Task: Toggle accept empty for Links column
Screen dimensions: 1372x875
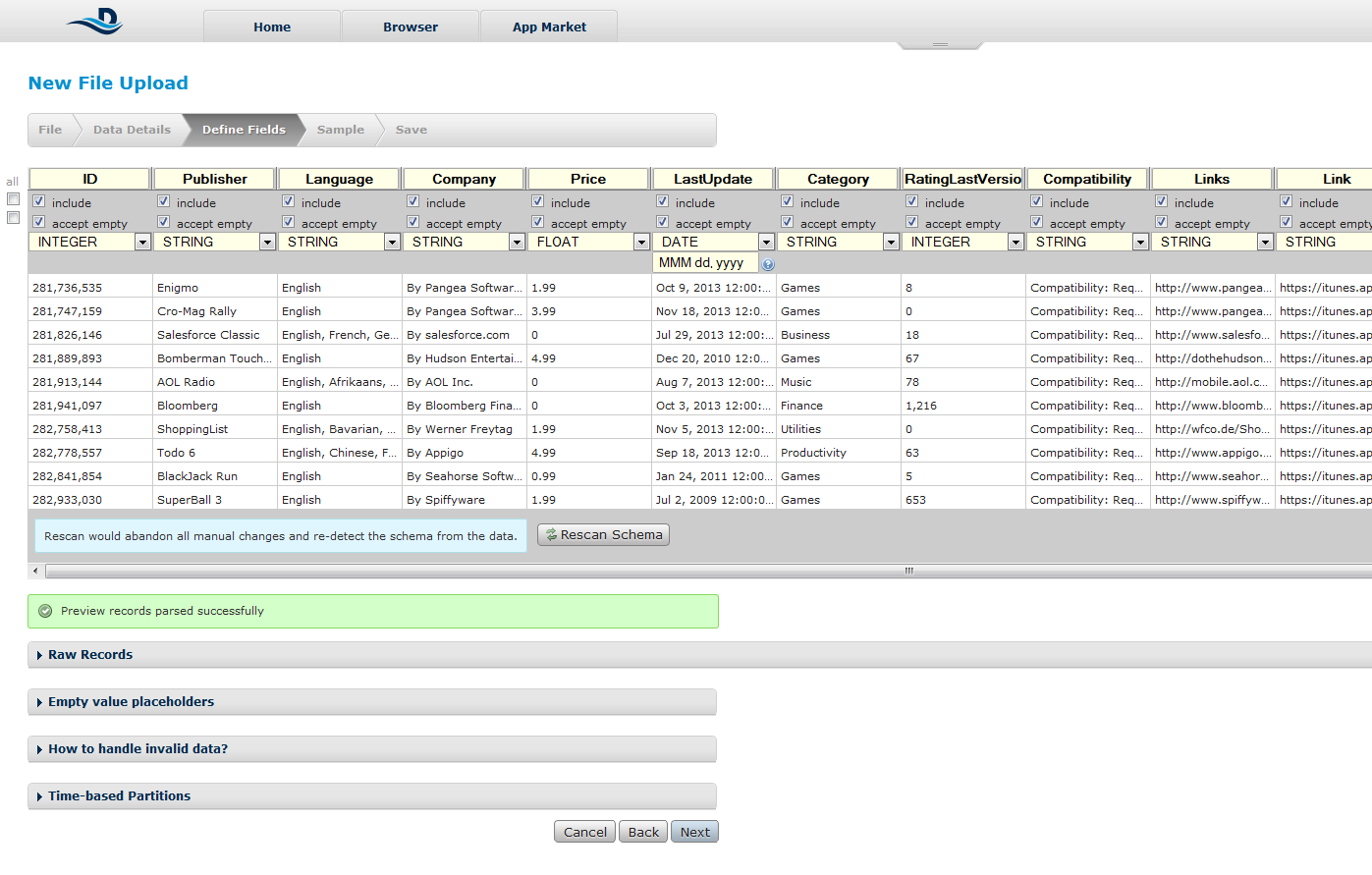Action: coord(1162,222)
